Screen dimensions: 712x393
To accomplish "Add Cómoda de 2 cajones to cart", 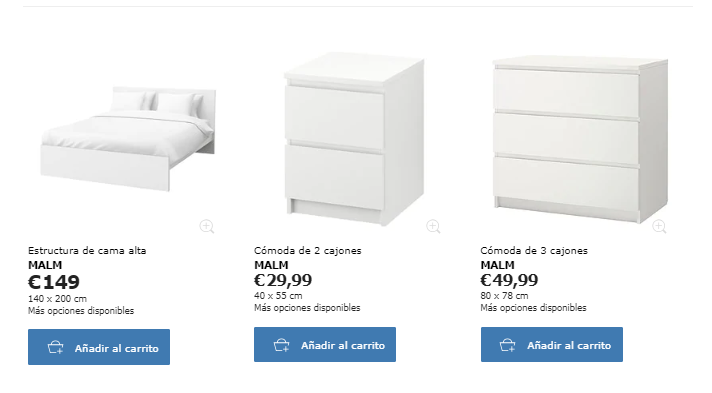I will (x=325, y=345).
